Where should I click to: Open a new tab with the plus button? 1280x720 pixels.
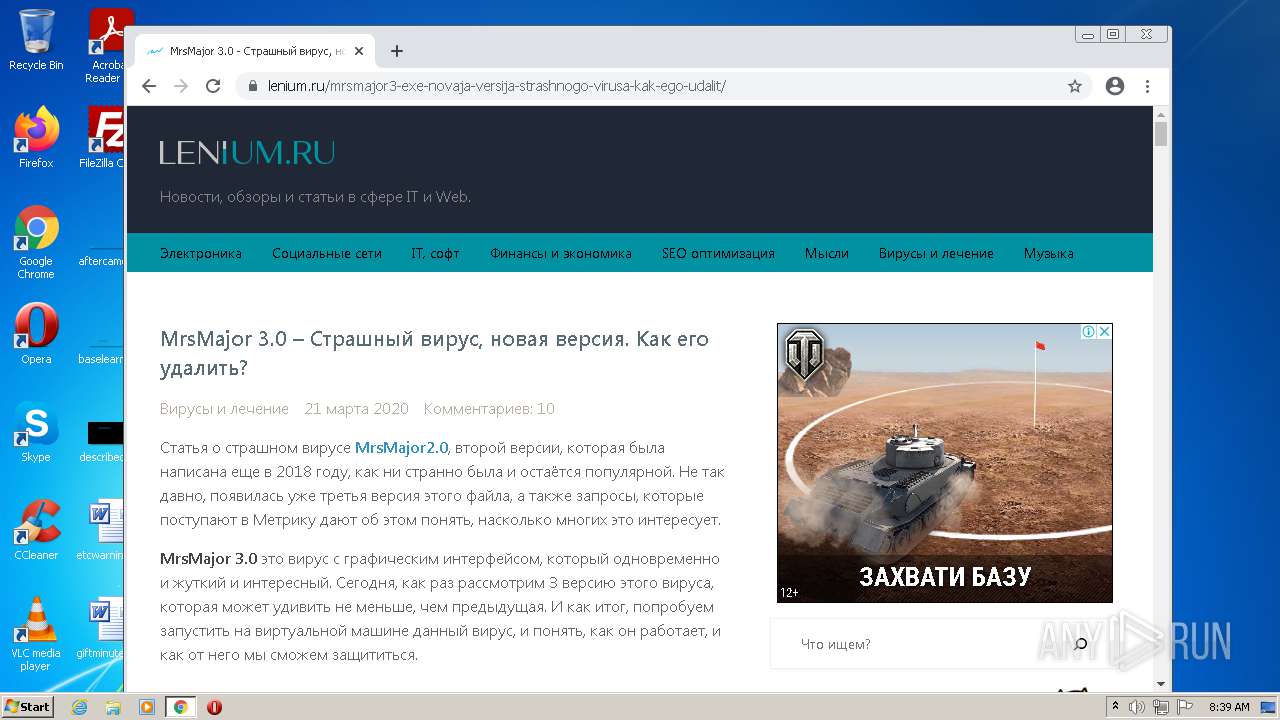point(397,51)
